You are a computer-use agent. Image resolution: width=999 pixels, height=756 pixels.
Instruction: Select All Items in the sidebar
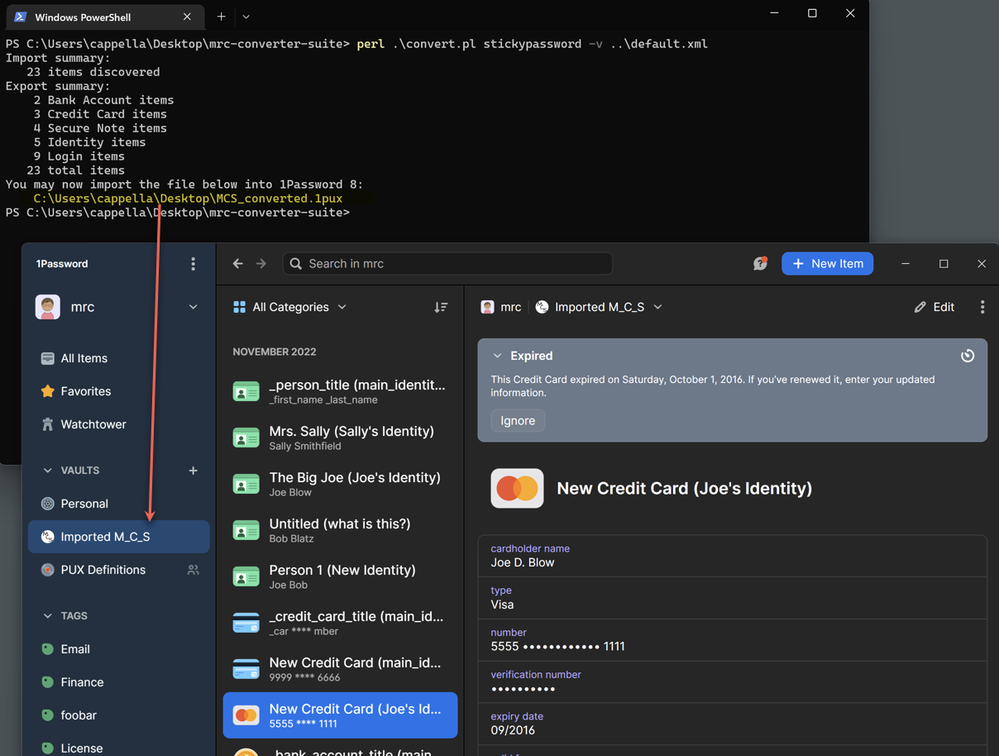coord(119,359)
